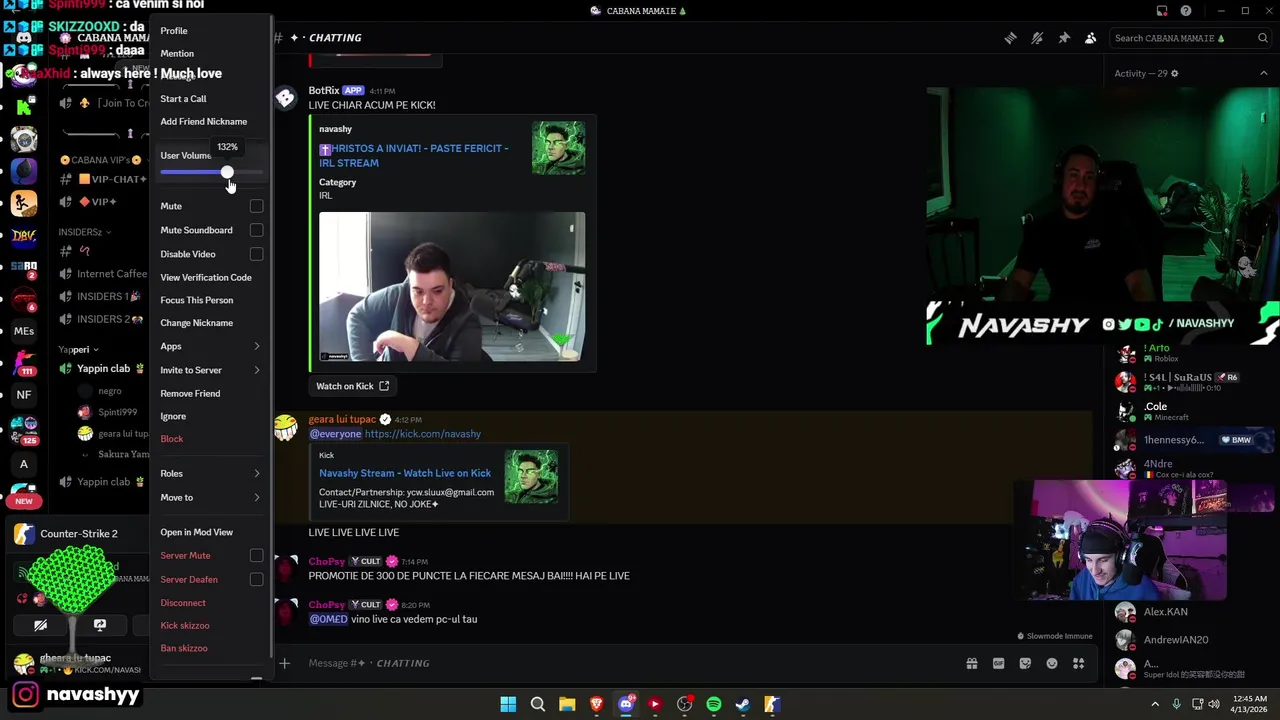Viewport: 1280px width, 720px height.
Task: Open Brave browser from the taskbar
Action: 597,704
